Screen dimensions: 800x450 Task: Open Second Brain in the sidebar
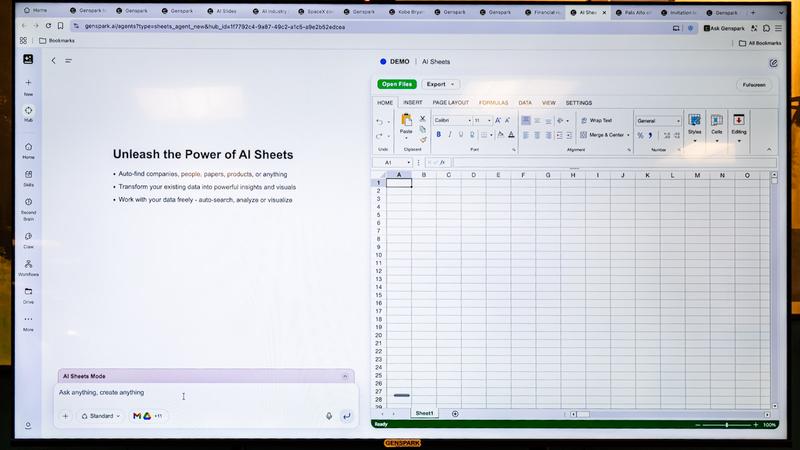[x=28, y=209]
